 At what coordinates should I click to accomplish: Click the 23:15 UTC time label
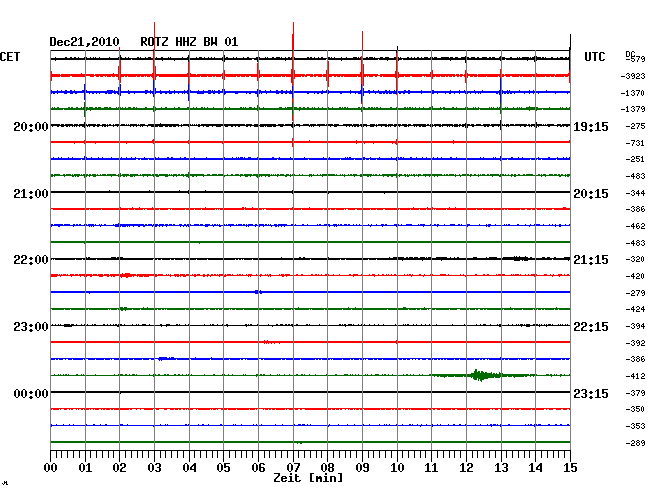[591, 394]
